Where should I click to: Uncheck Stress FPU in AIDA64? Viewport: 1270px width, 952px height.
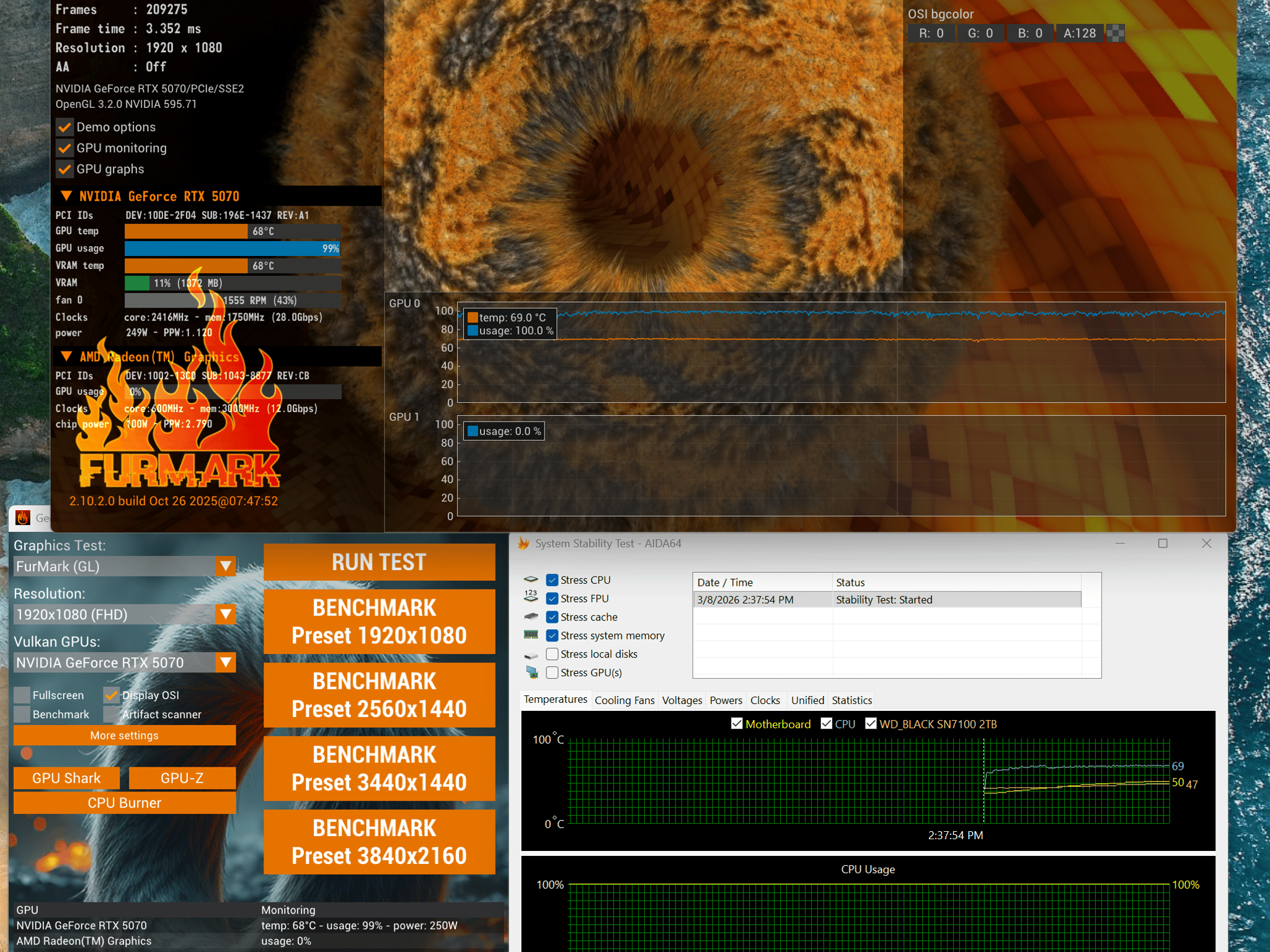(x=552, y=599)
